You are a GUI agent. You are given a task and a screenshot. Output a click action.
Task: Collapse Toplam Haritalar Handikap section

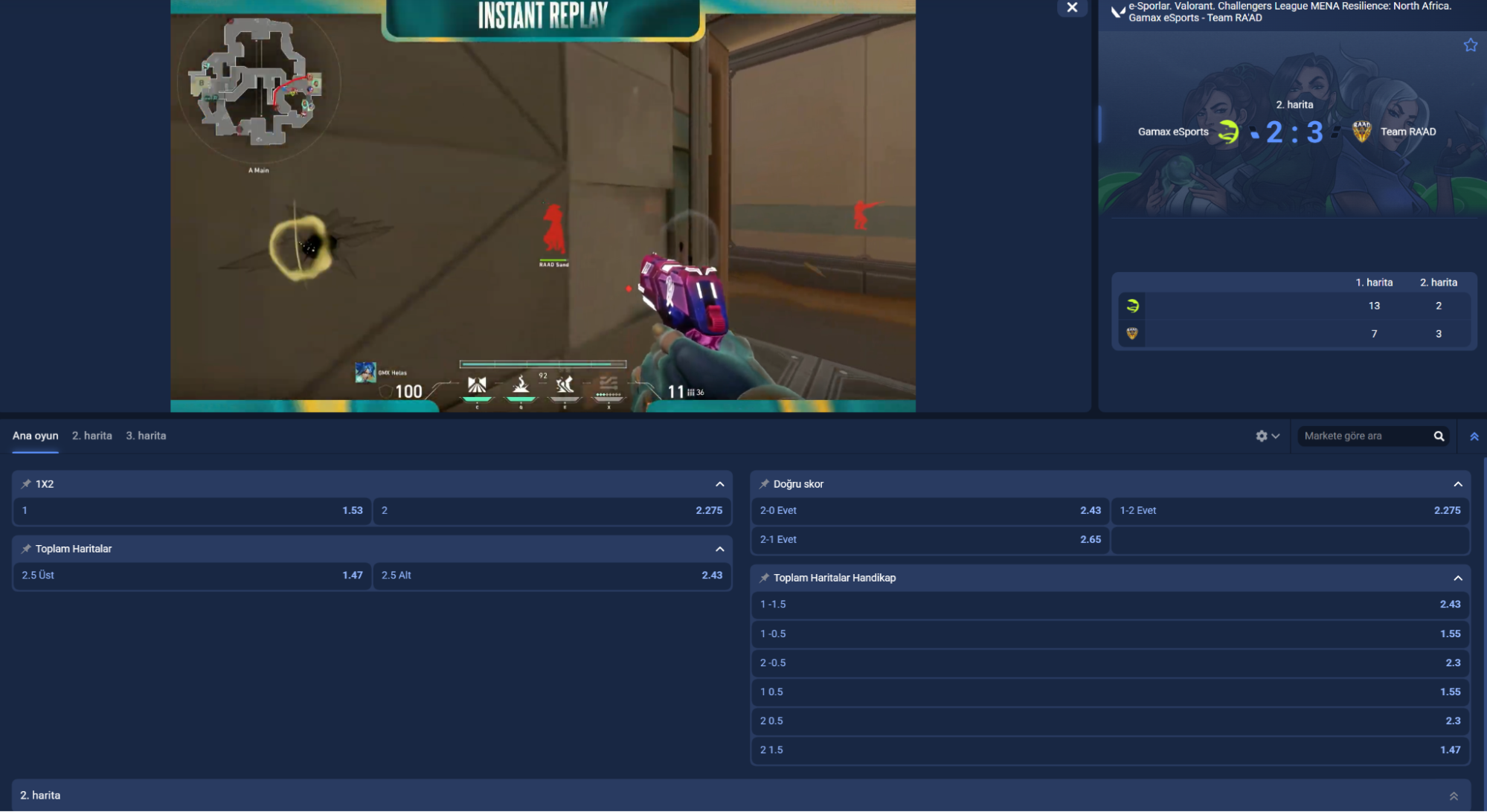[1457, 578]
